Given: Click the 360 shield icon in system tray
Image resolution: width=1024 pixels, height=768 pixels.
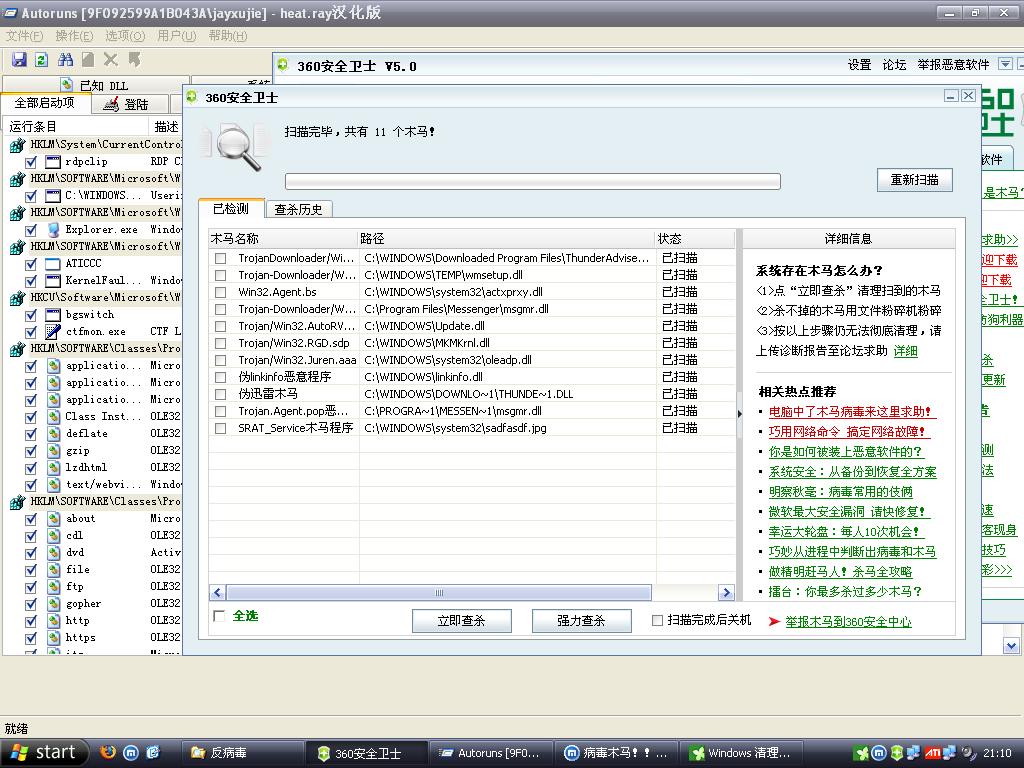Looking at the screenshot, I should (897, 753).
